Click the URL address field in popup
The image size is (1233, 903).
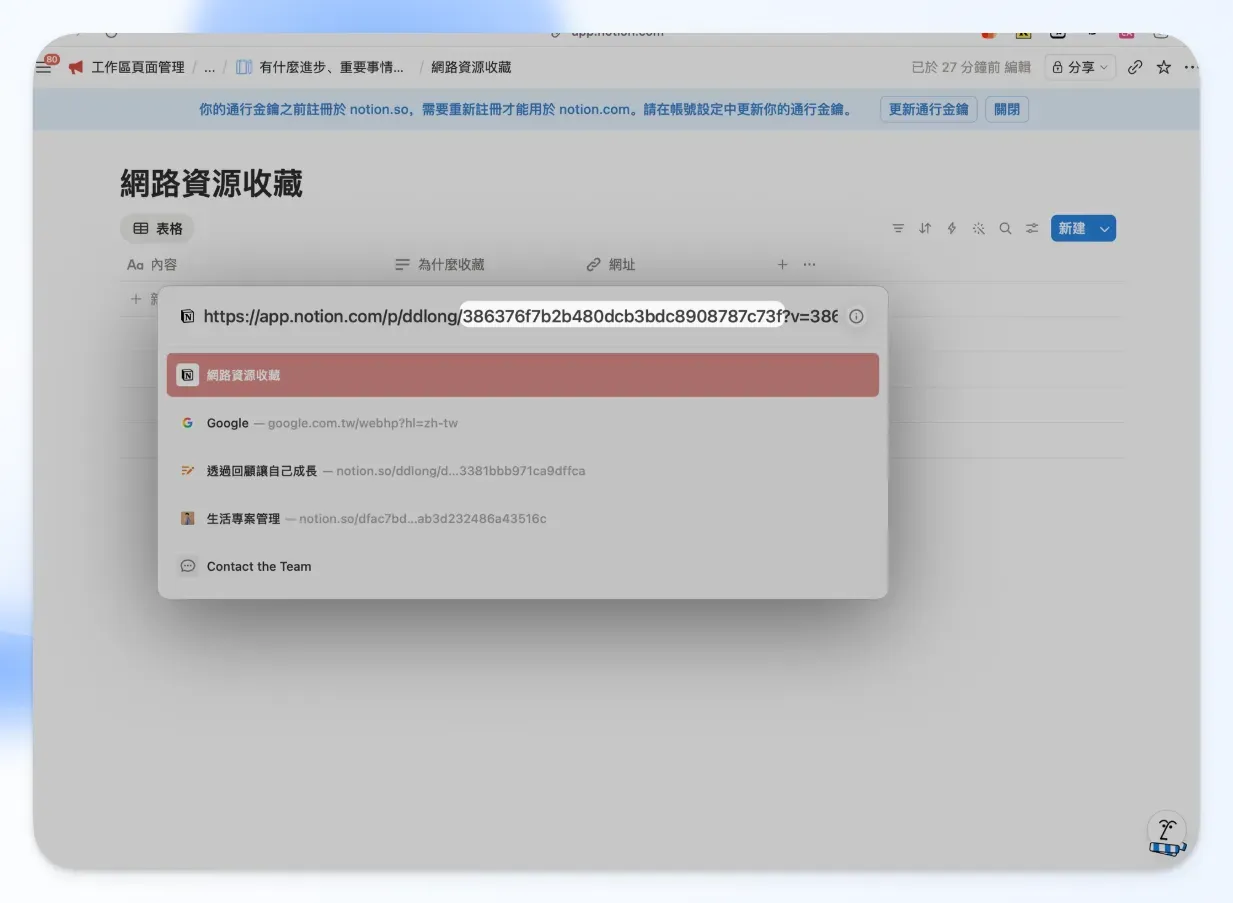pos(520,316)
